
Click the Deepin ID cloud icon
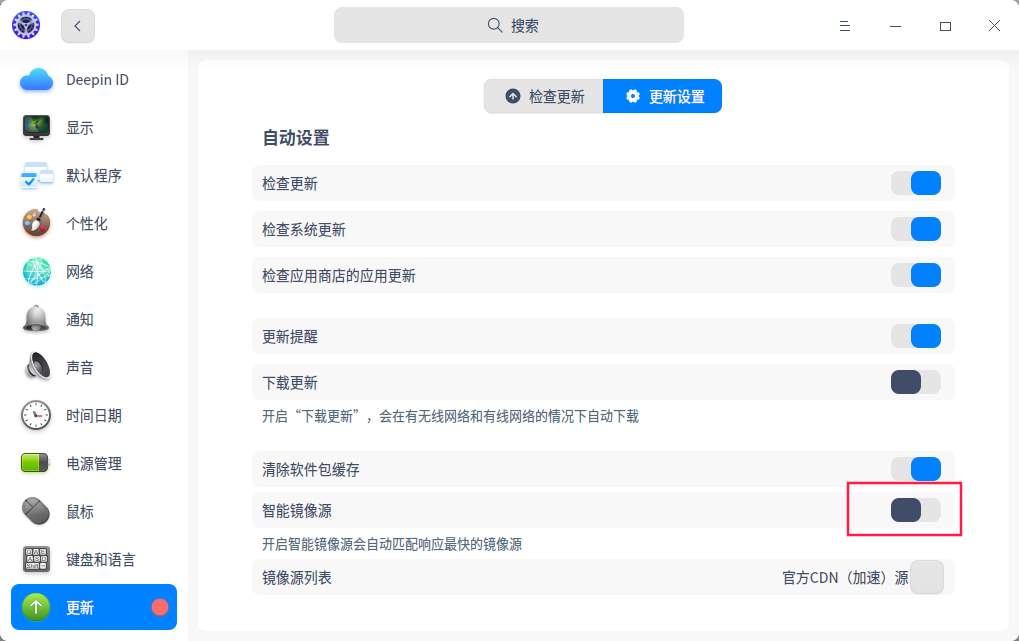36,80
